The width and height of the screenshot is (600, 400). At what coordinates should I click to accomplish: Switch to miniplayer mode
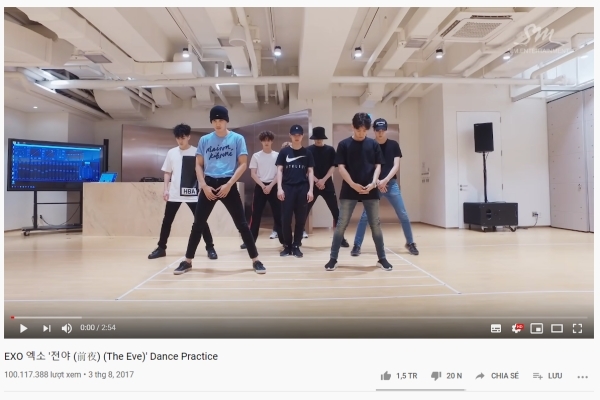point(536,328)
